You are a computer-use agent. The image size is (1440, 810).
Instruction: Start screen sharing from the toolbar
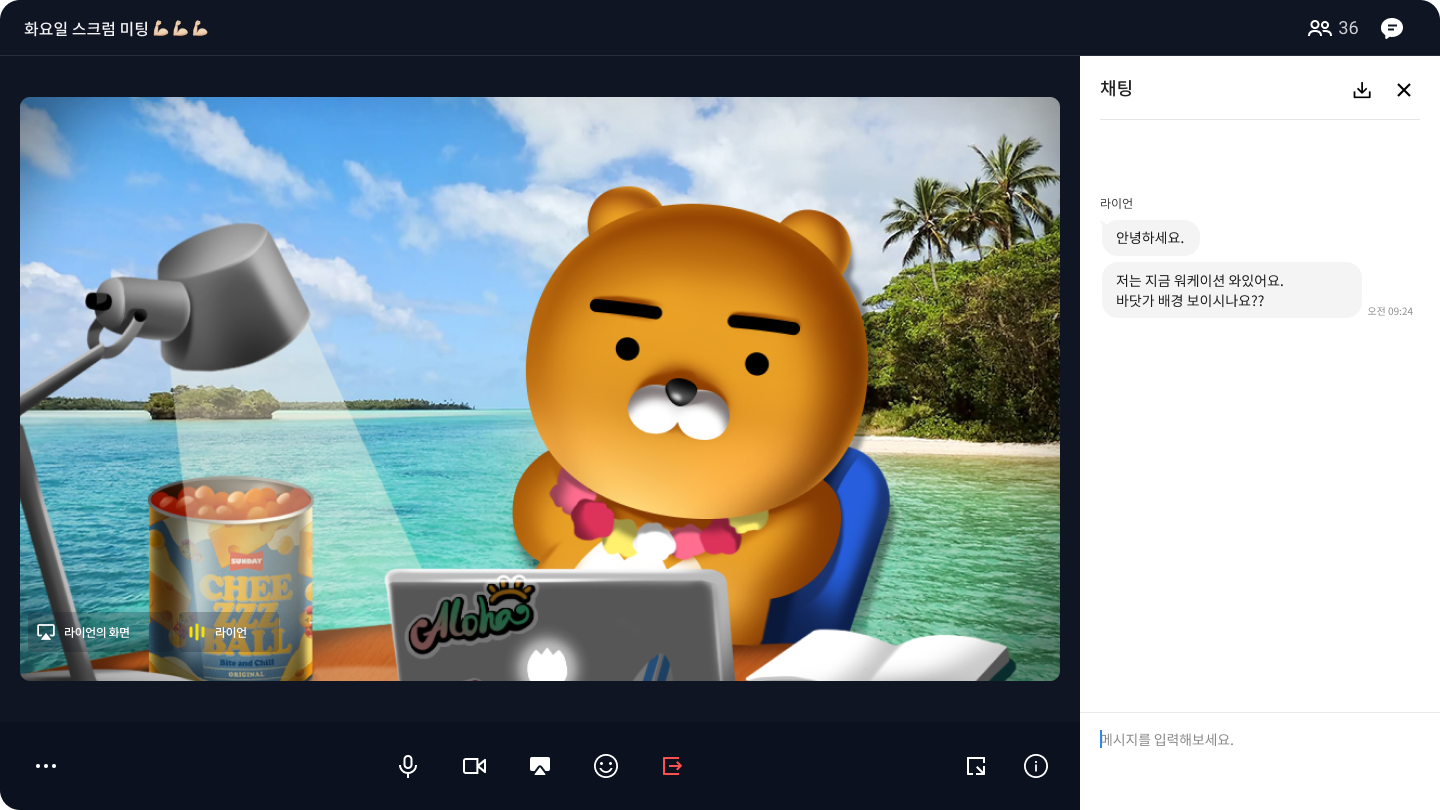point(540,766)
